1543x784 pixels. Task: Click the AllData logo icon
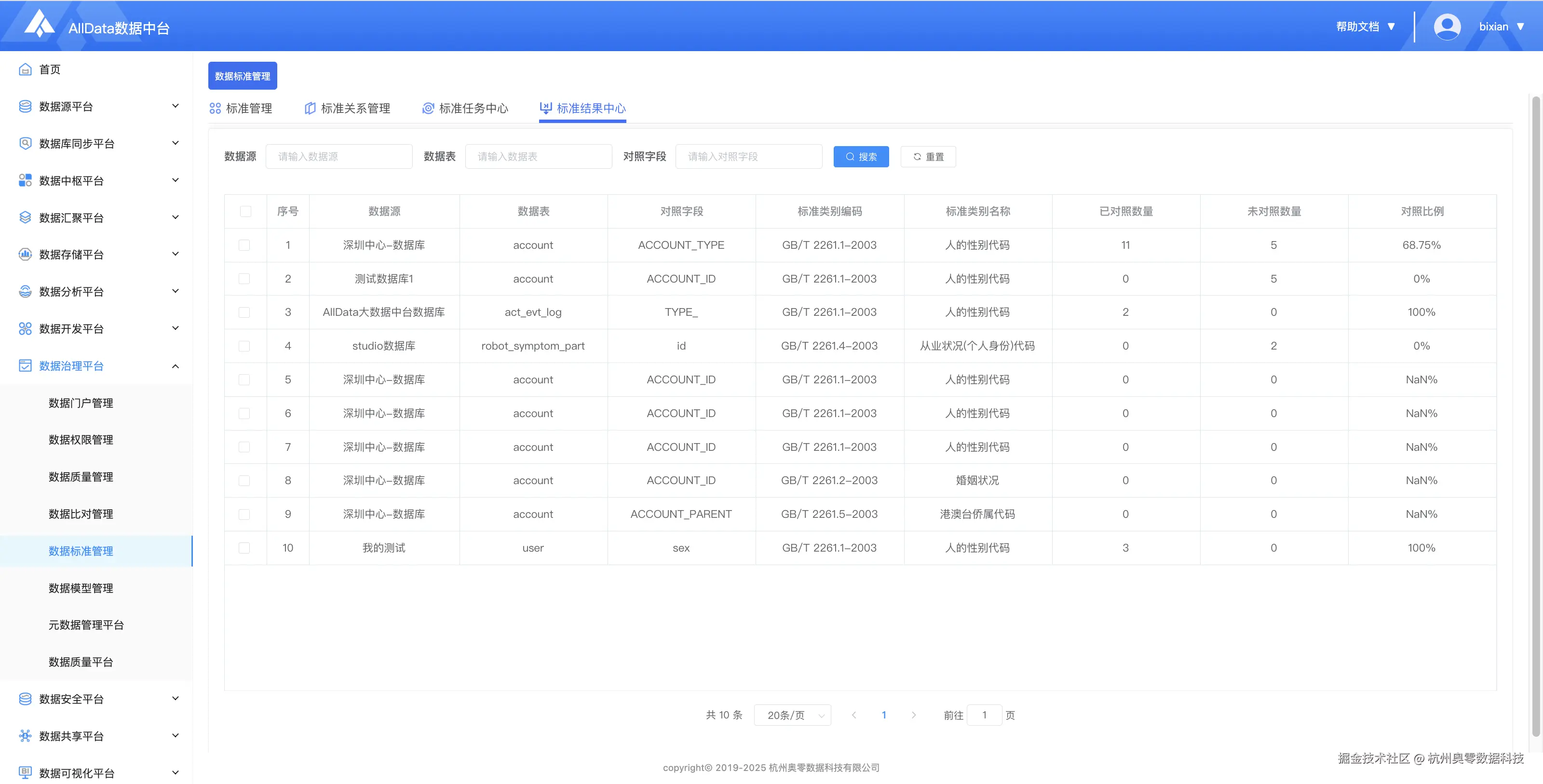point(40,24)
